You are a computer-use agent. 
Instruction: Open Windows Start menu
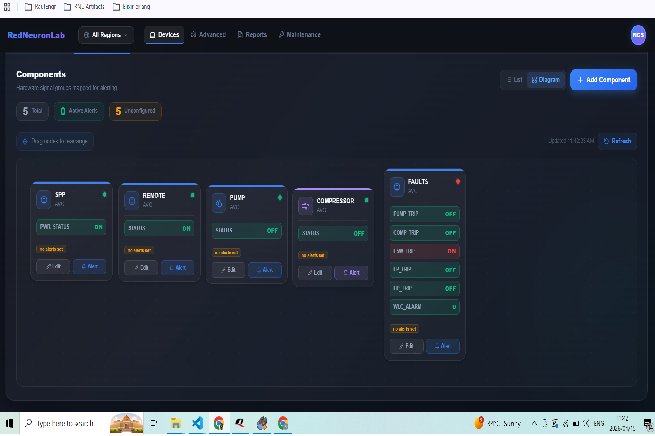(9, 423)
